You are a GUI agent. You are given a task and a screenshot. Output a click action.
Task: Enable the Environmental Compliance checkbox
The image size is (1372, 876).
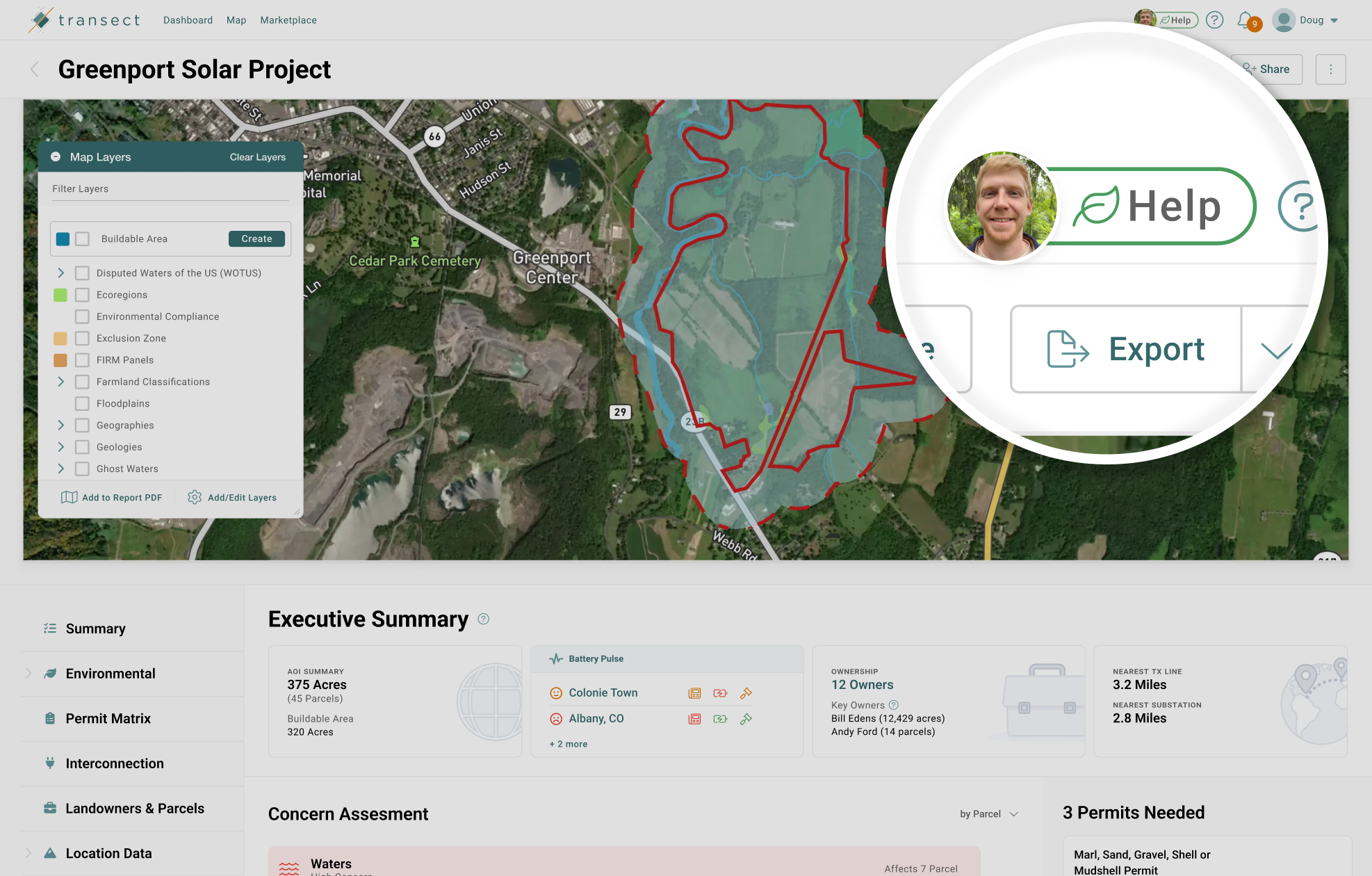[82, 316]
